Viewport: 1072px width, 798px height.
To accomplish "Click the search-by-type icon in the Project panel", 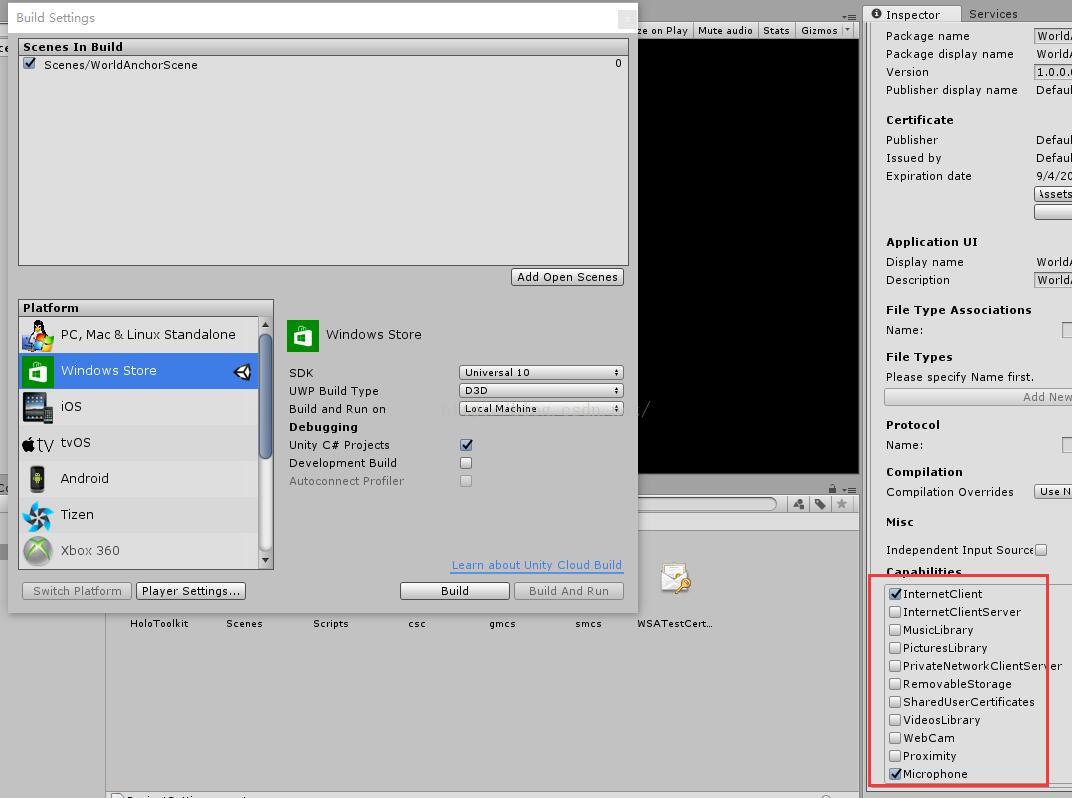I will 799,504.
